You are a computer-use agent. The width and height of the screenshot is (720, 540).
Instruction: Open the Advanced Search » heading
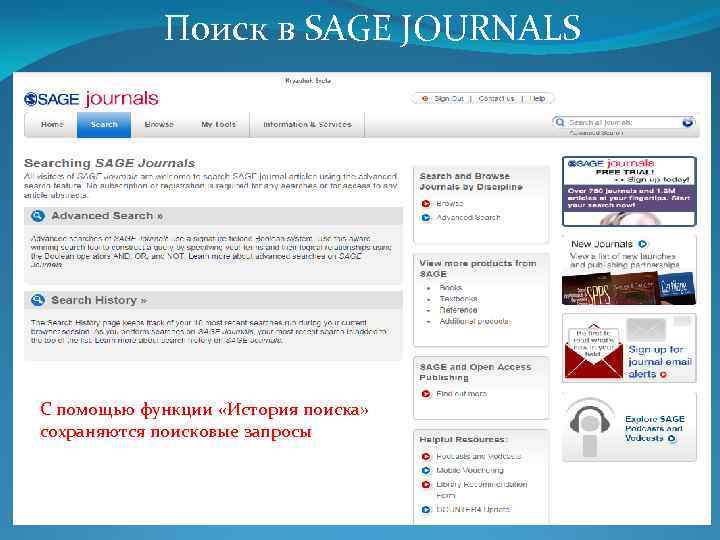(107, 216)
